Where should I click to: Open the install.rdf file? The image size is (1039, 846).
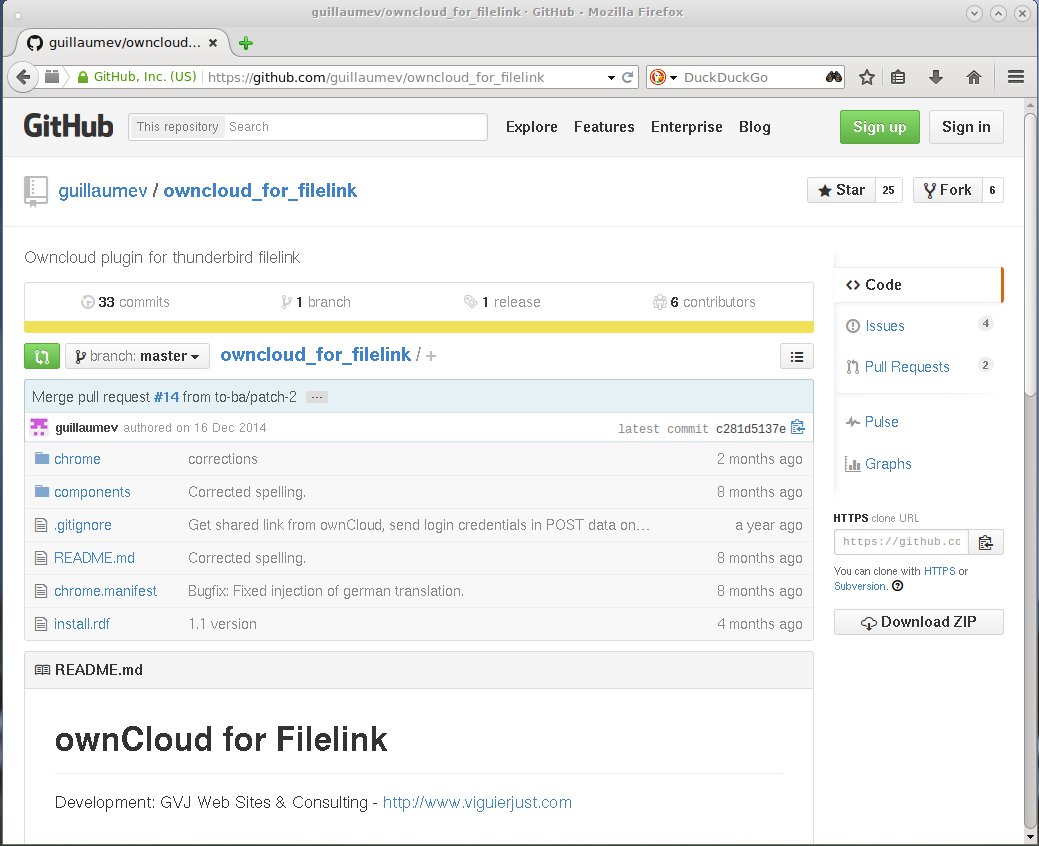pos(82,624)
